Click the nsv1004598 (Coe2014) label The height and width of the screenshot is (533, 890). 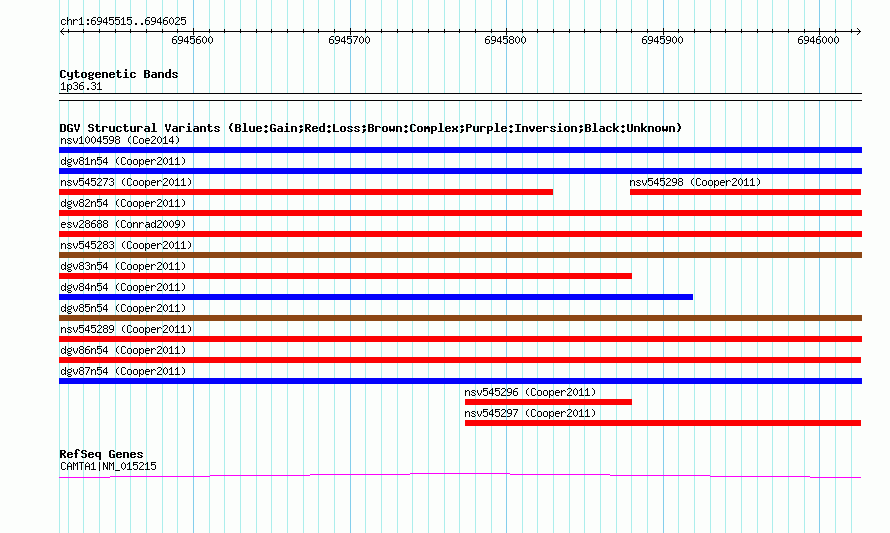[120, 140]
